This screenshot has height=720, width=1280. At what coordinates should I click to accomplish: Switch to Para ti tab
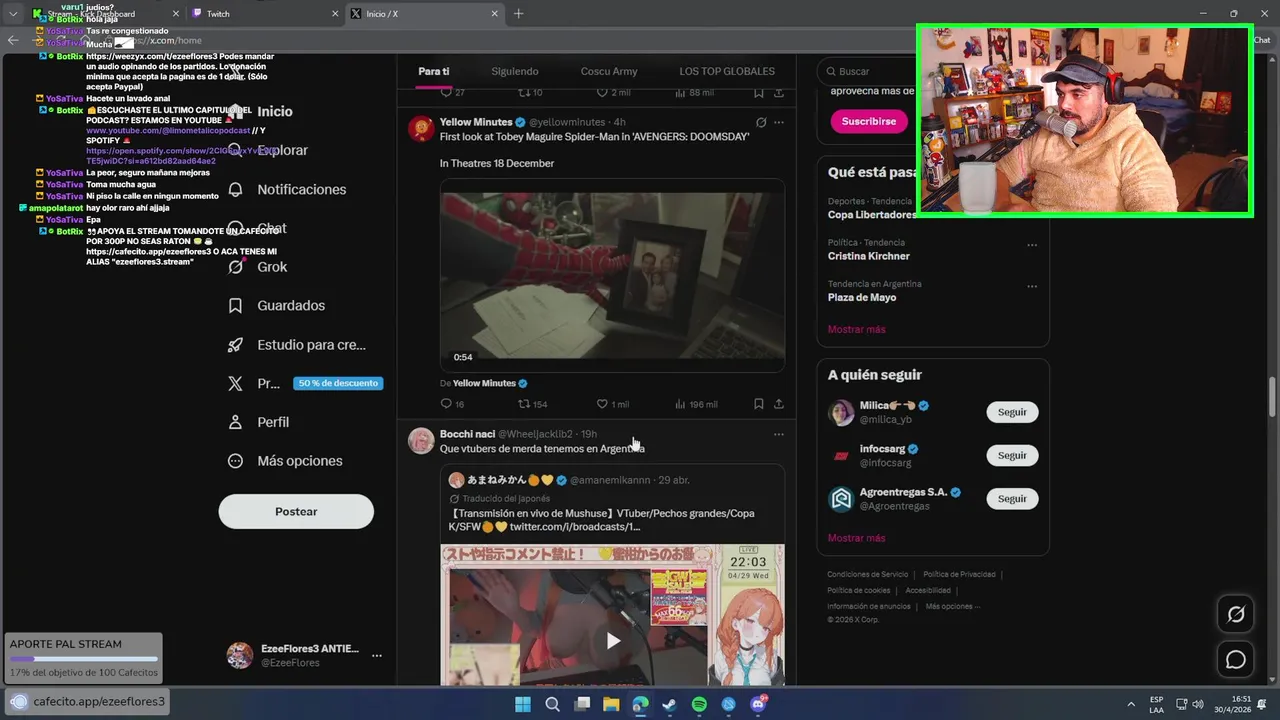pos(433,71)
